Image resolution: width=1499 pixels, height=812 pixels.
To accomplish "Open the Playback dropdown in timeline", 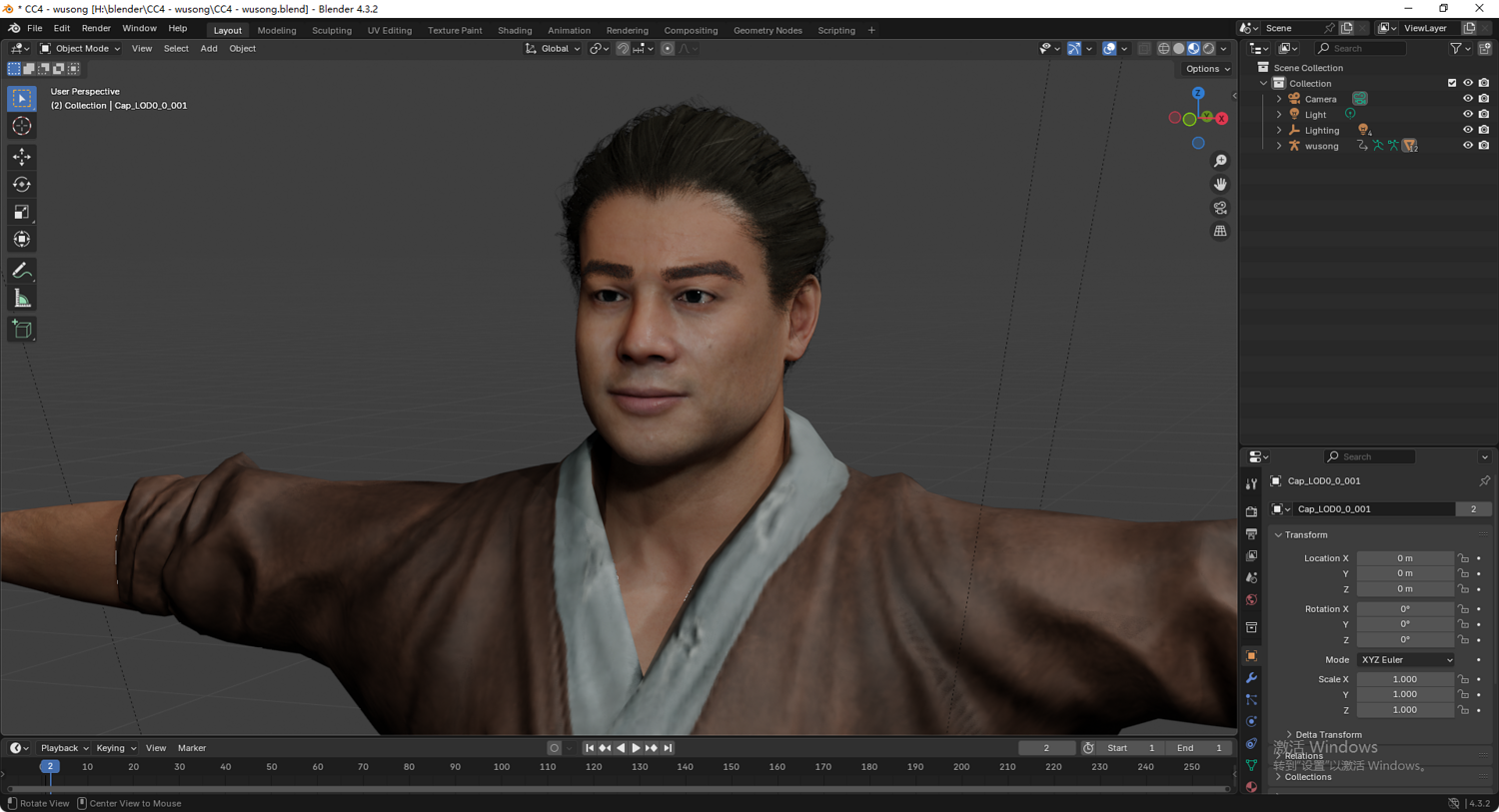I will click(64, 748).
